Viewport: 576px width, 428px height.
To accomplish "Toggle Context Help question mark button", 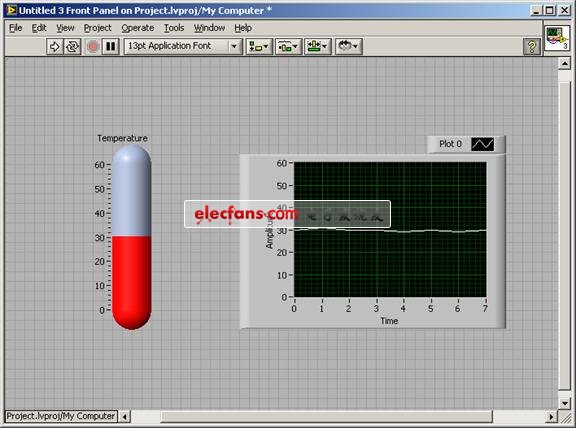I will tap(532, 47).
